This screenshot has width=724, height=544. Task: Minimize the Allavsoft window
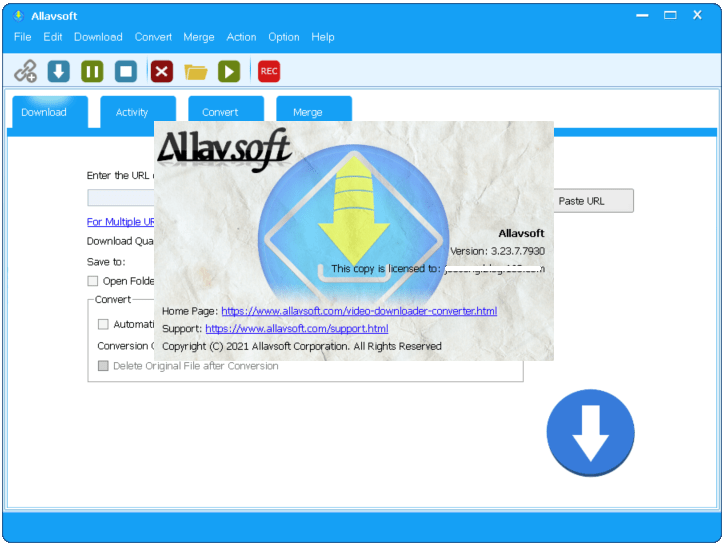pyautogui.click(x=642, y=15)
